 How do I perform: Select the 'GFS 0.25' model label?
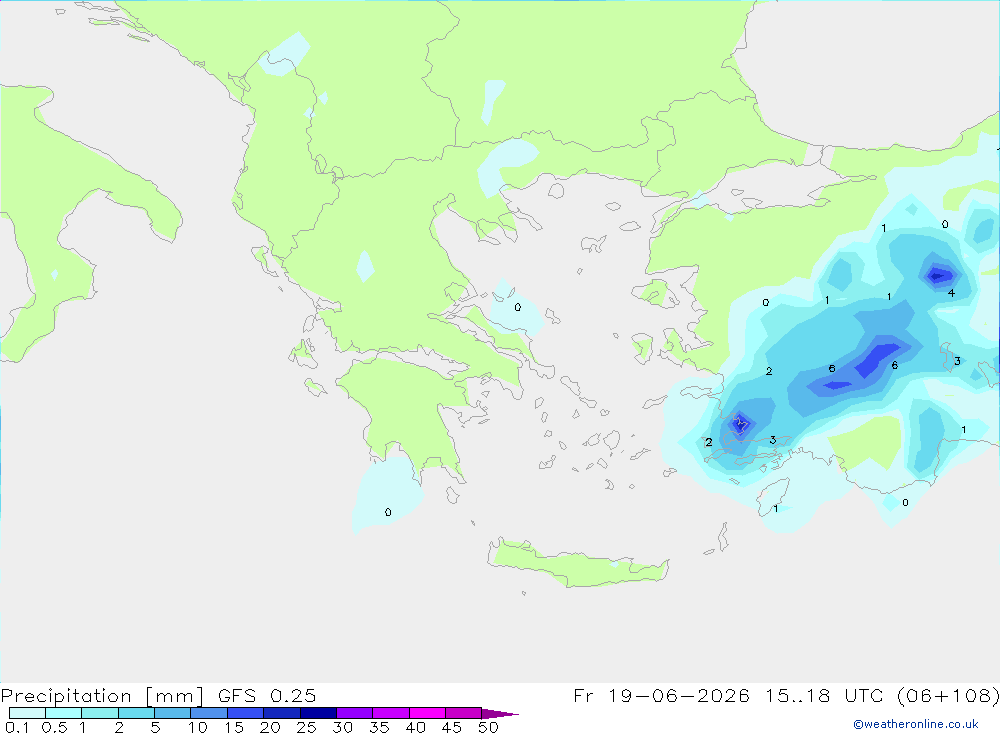pos(267,695)
